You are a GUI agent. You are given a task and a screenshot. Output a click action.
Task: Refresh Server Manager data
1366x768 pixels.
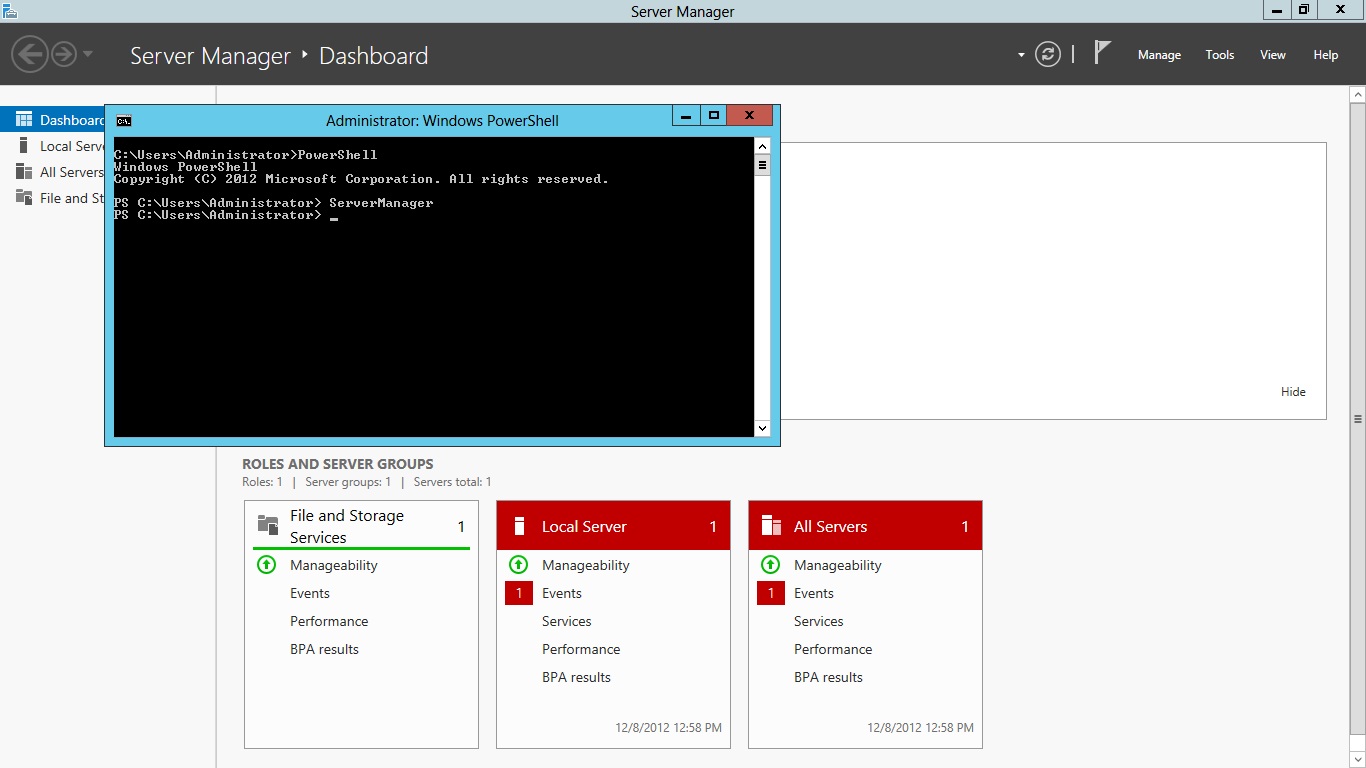(1047, 54)
